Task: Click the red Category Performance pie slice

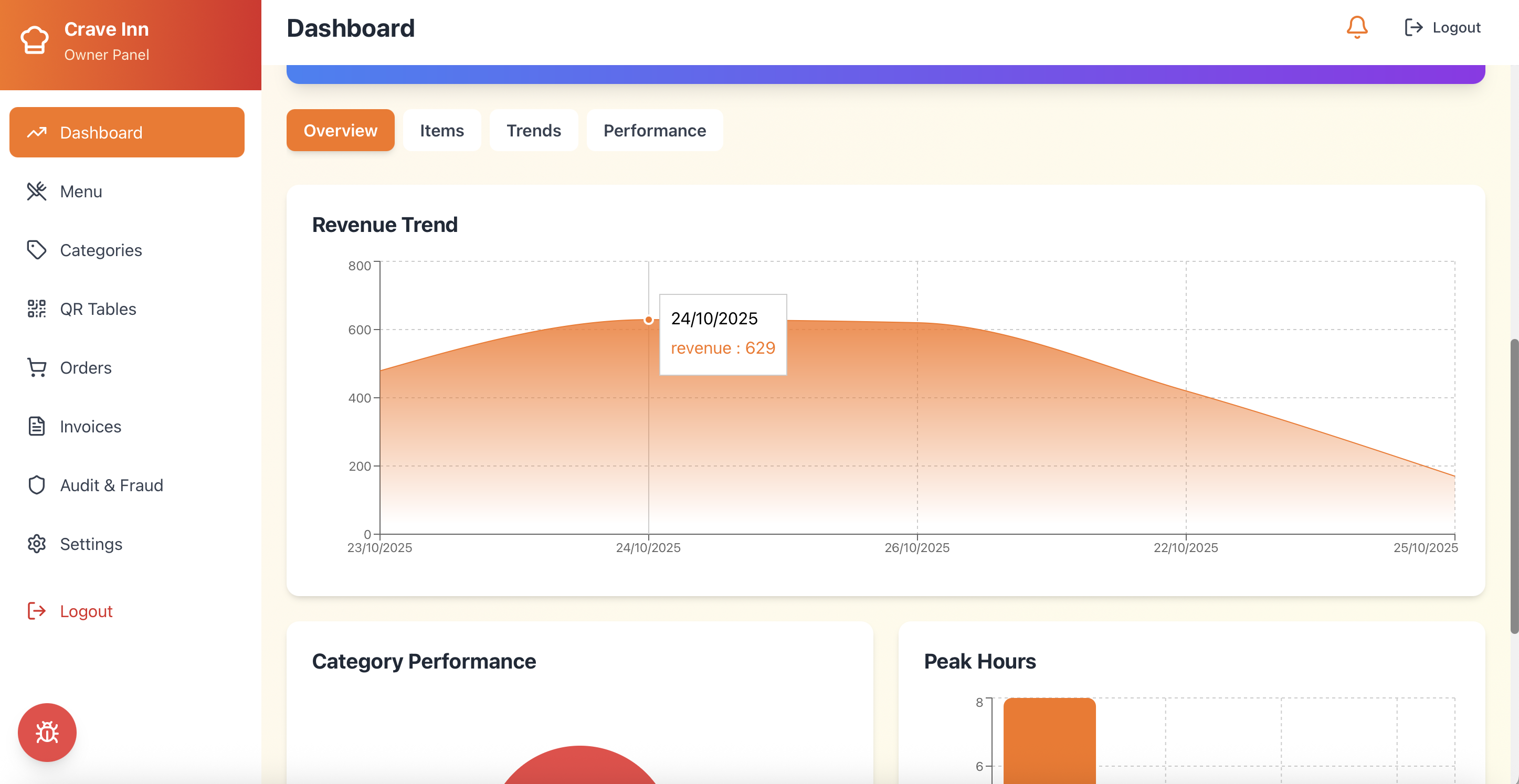Action: click(x=579, y=765)
